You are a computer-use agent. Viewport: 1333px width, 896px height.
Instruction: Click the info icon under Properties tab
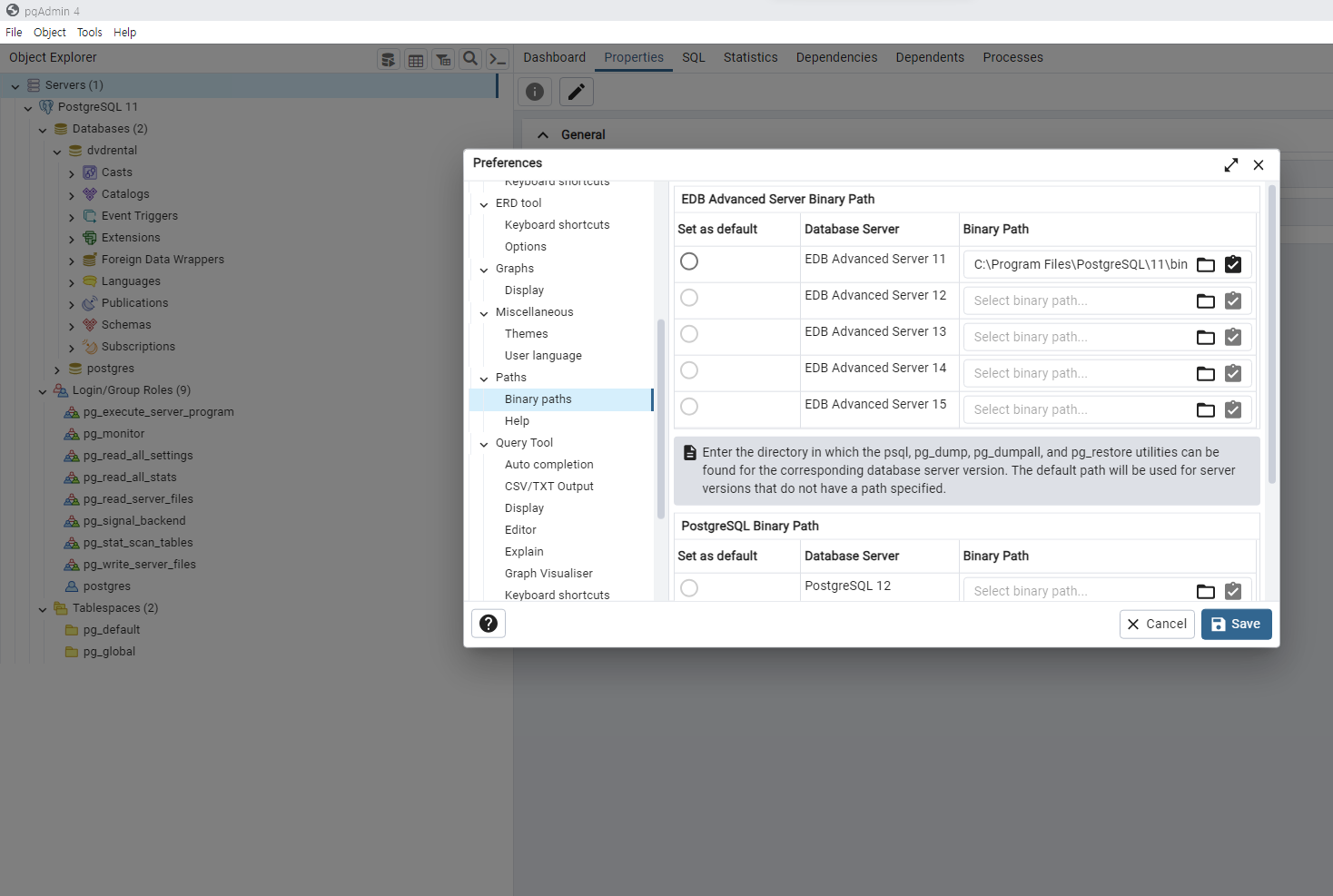[535, 92]
